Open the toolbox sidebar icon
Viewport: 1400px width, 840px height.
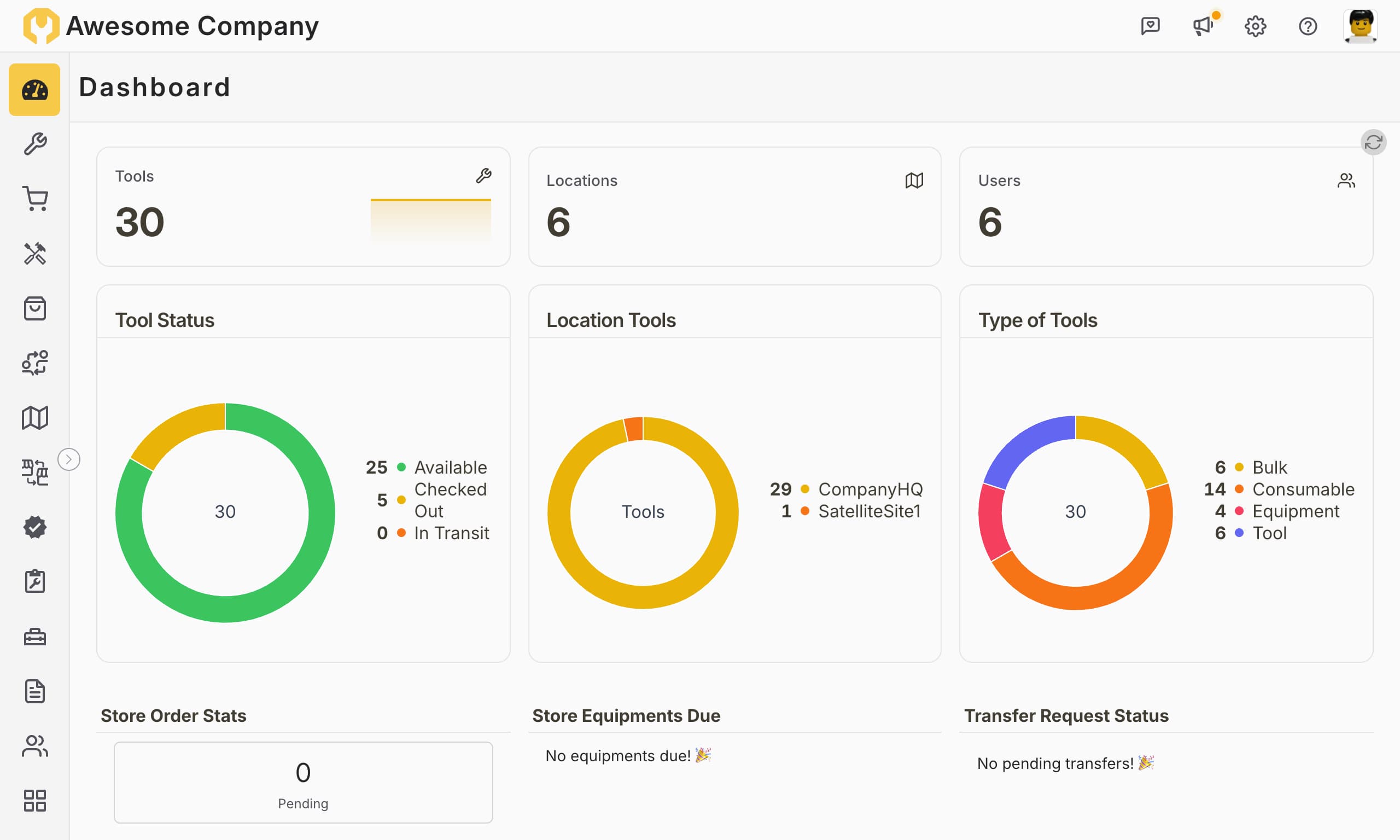pyautogui.click(x=34, y=636)
